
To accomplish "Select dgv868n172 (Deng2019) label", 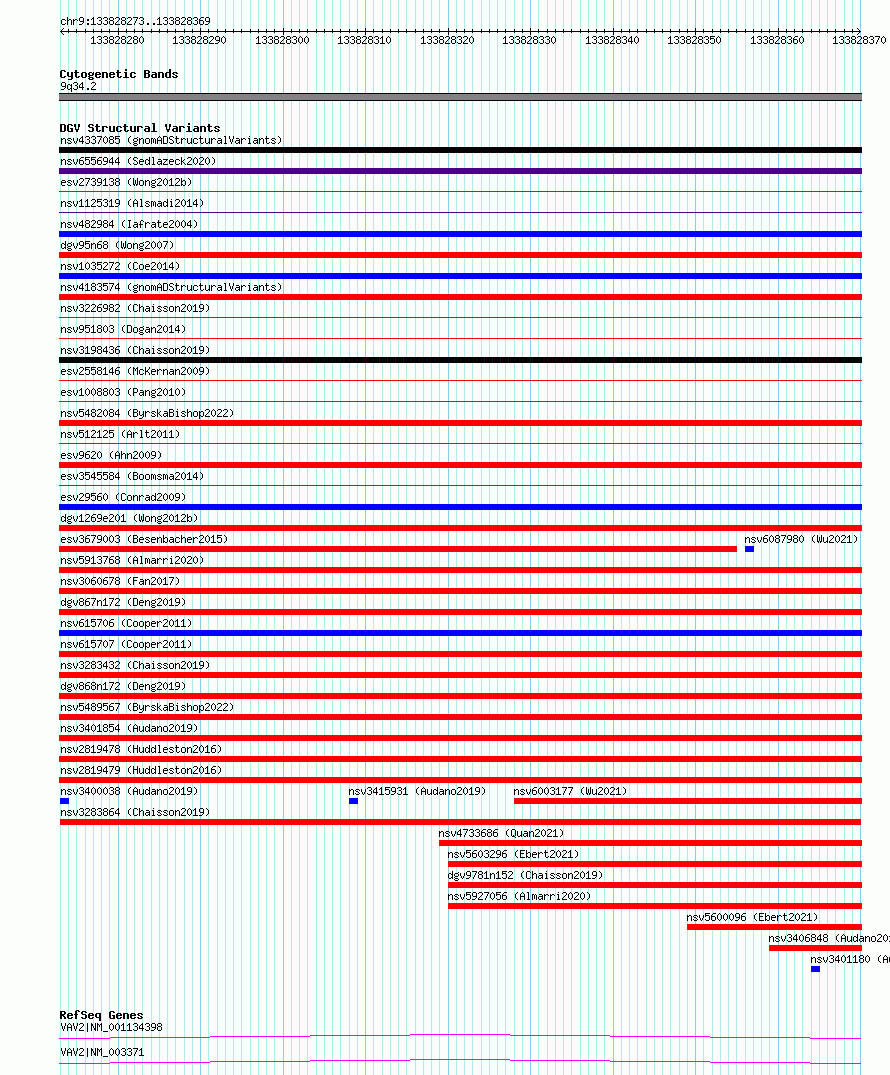I will pyautogui.click(x=123, y=686).
